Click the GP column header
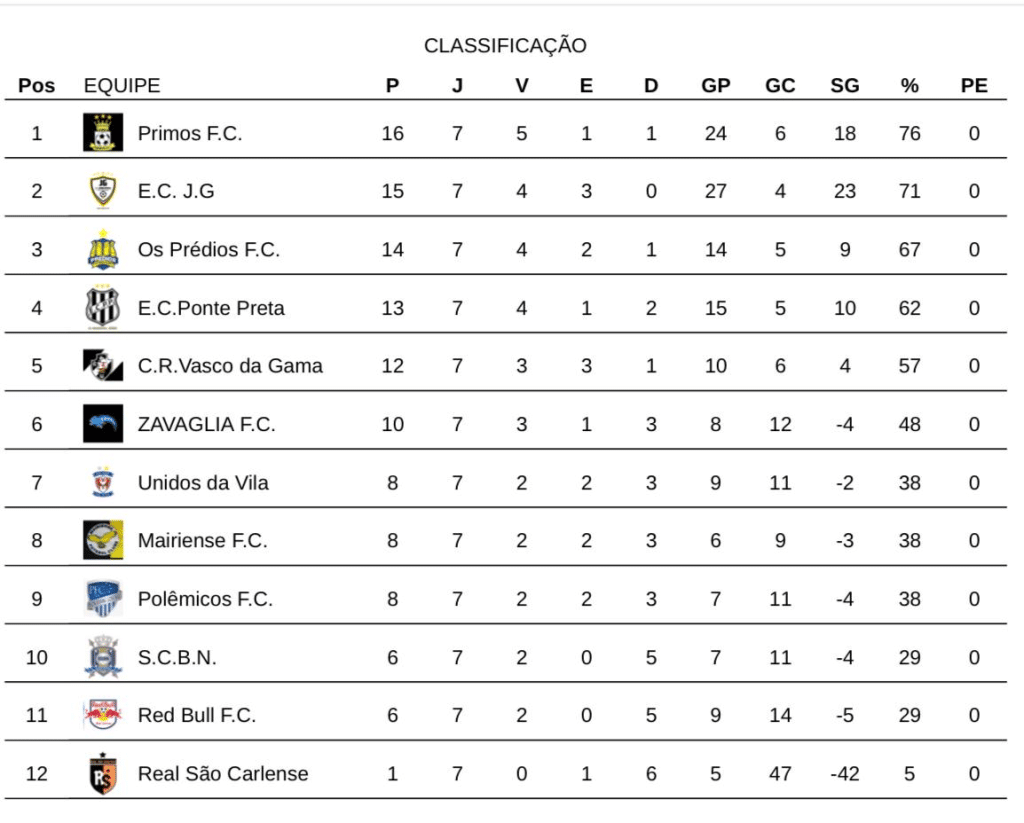 (716, 86)
